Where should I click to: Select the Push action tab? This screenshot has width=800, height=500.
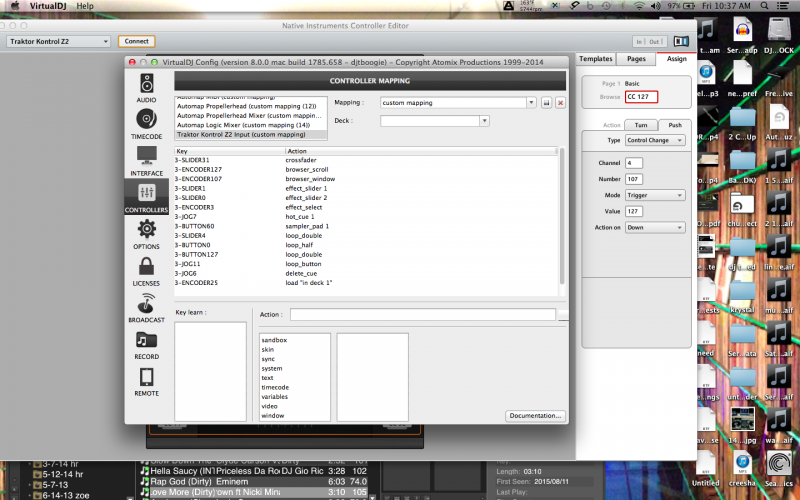(x=674, y=125)
